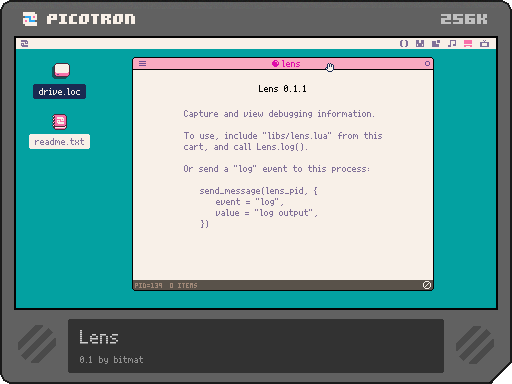Open the sprite graphics editor workspace
The width and height of the screenshot is (512, 384).
(420, 44)
